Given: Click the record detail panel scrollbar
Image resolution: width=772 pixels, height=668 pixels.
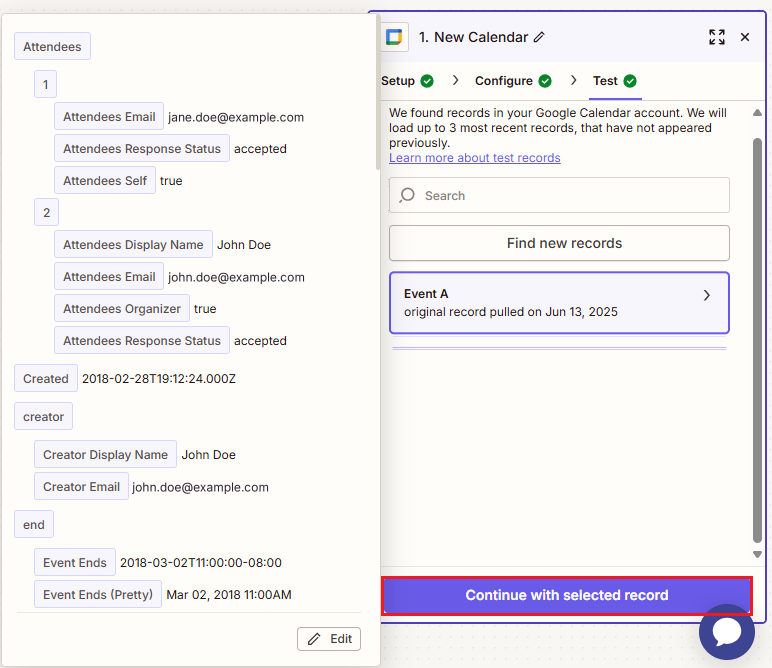Looking at the screenshot, I should click(378, 94).
